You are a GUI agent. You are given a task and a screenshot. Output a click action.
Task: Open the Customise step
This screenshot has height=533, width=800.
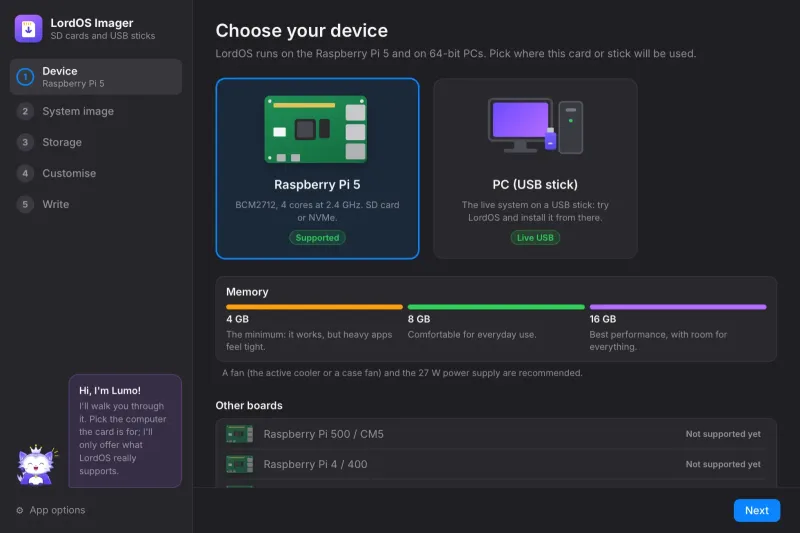coord(96,173)
